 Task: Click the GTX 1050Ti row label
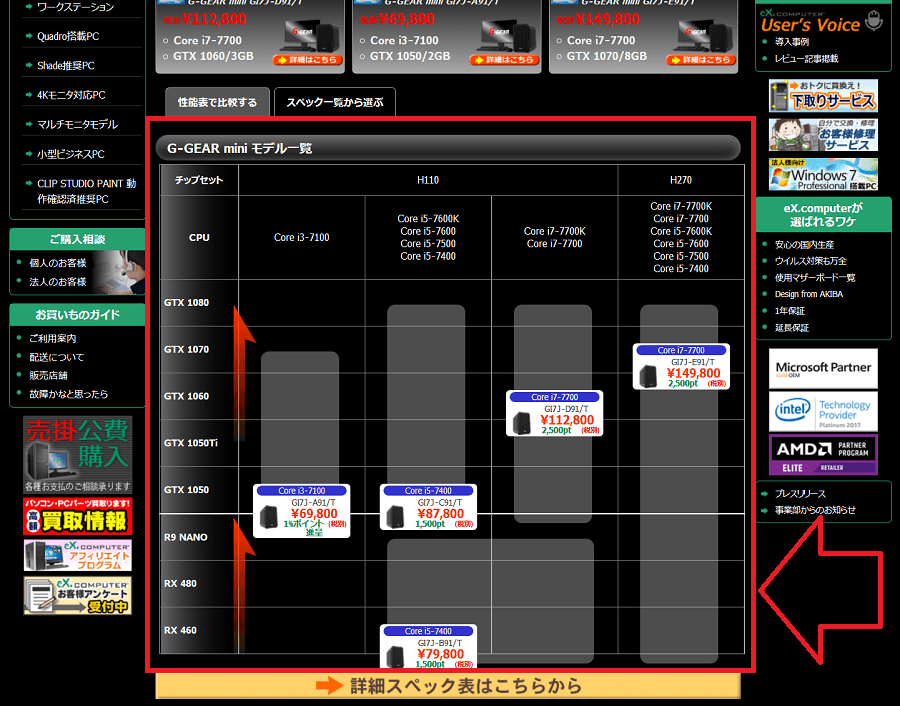coord(191,443)
